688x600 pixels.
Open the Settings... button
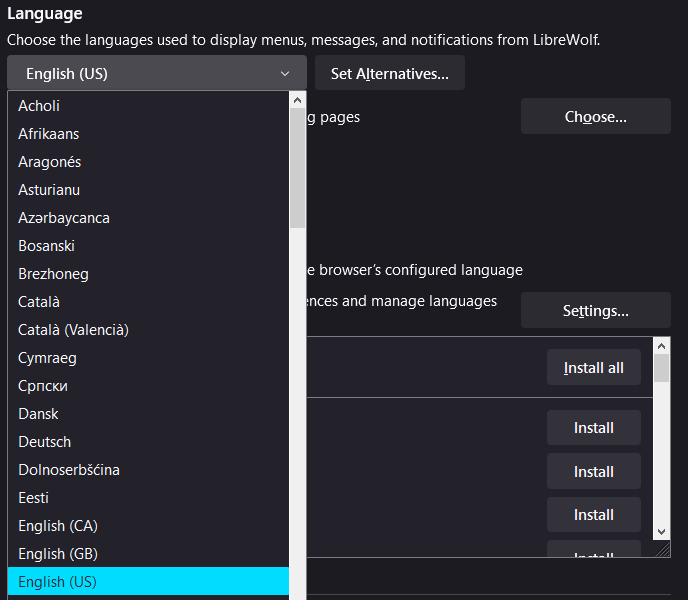pyautogui.click(x=595, y=311)
